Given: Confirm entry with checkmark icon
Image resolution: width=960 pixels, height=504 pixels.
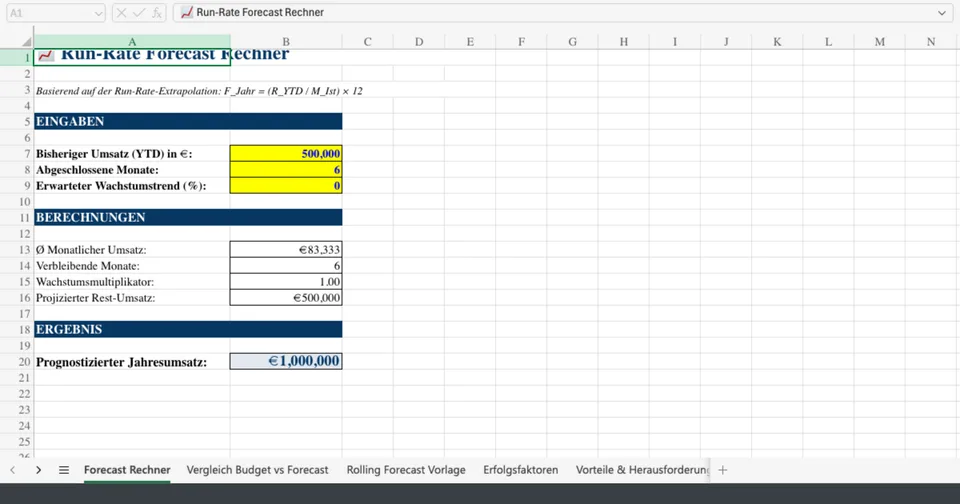Looking at the screenshot, I should 139,13.
